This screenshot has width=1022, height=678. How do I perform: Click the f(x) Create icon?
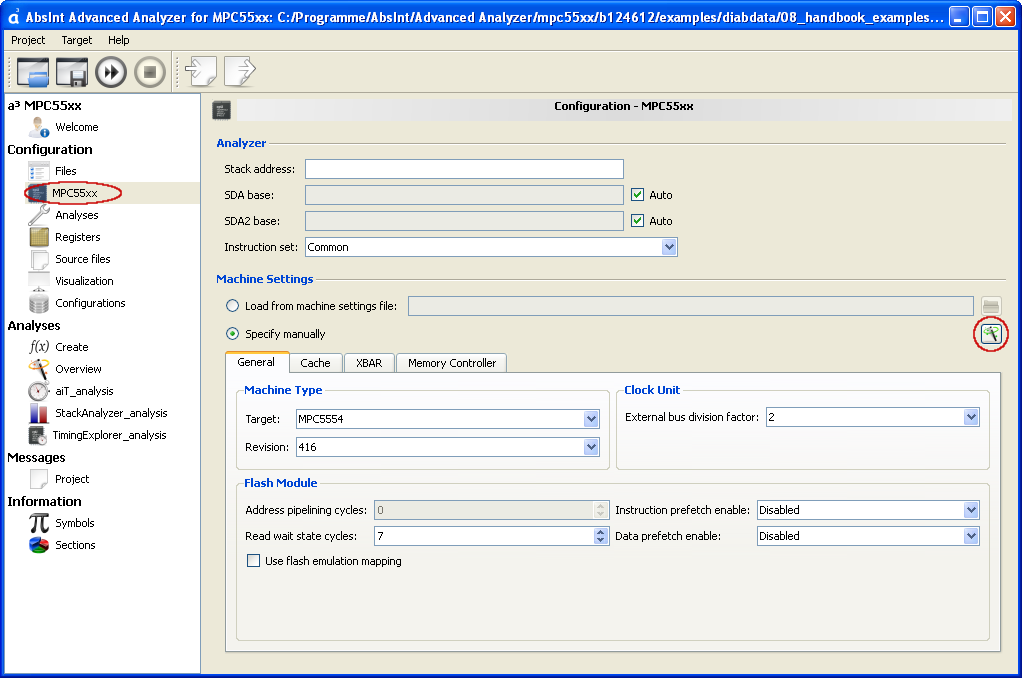pos(39,347)
